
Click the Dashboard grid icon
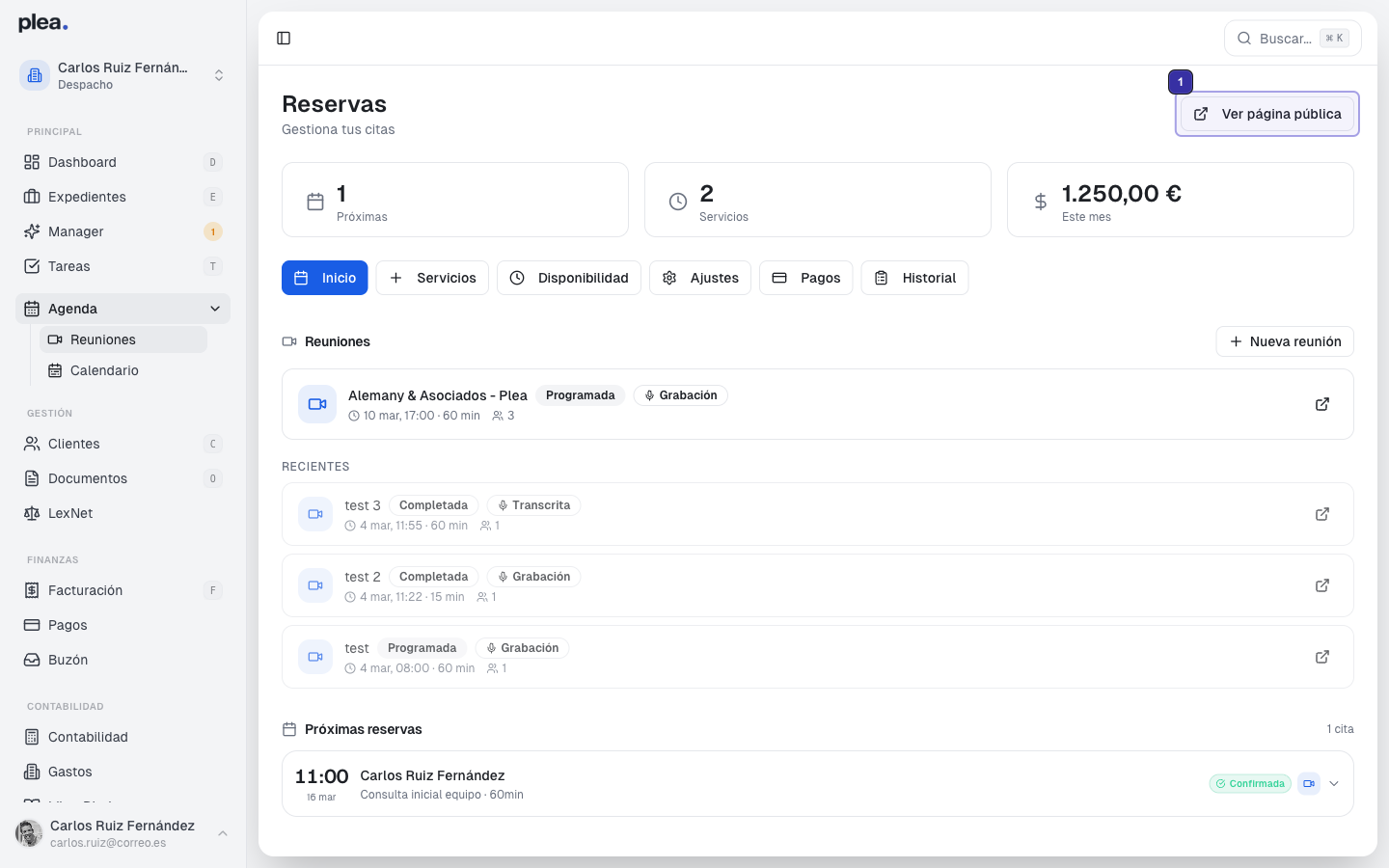[x=32, y=162]
